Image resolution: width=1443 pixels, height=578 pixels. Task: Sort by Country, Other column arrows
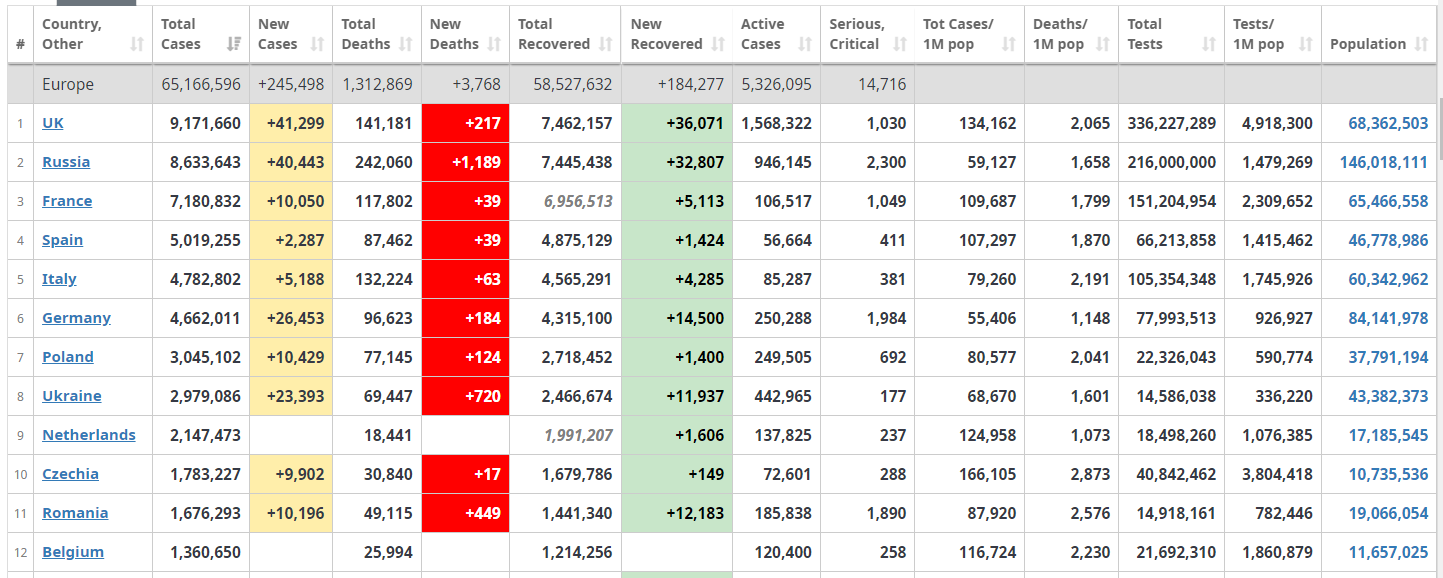(x=137, y=44)
